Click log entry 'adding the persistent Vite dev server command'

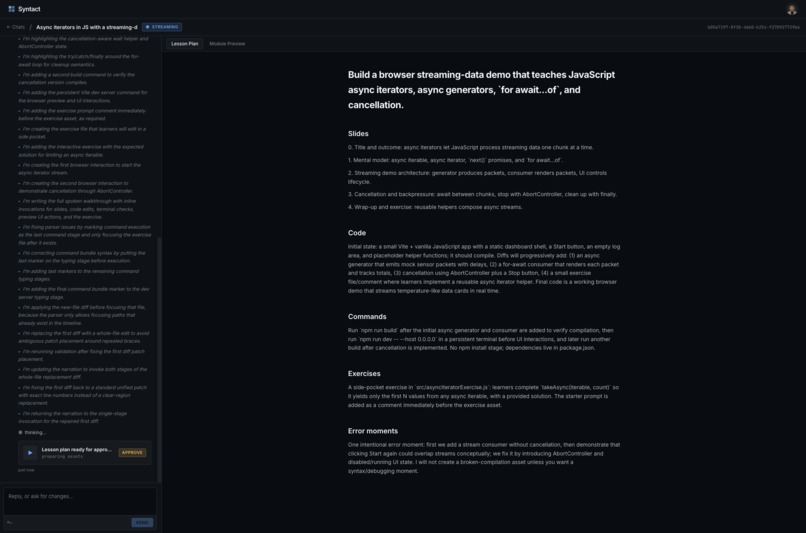83,97
